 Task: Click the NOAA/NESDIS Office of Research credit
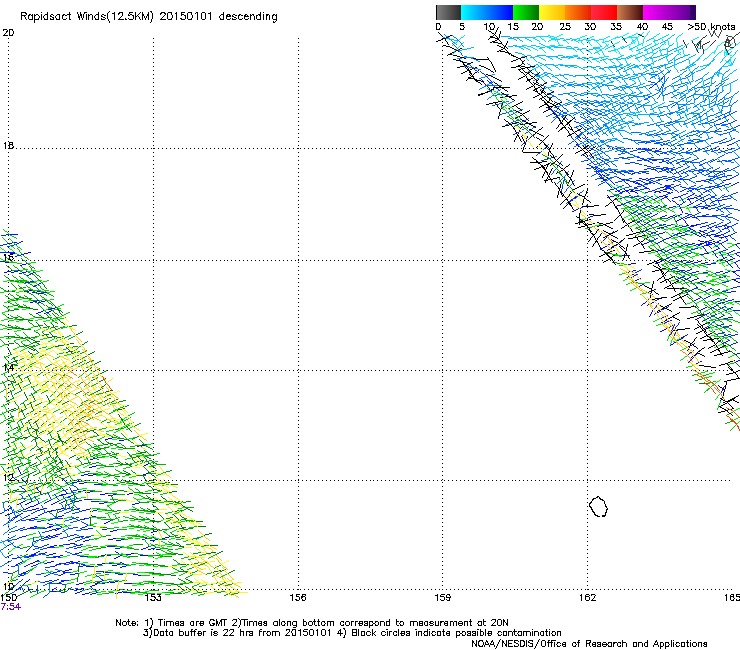coord(589,644)
